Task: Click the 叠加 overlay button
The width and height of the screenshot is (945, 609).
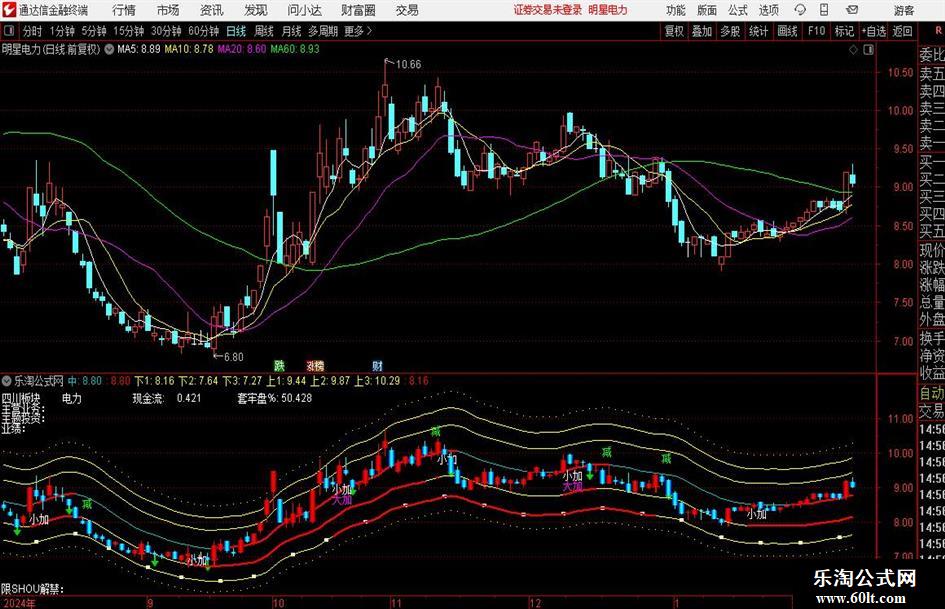Action: 702,31
